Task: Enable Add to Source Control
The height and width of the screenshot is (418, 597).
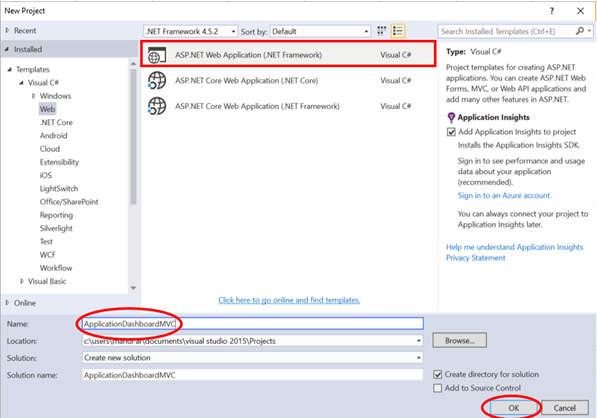Action: (x=438, y=388)
